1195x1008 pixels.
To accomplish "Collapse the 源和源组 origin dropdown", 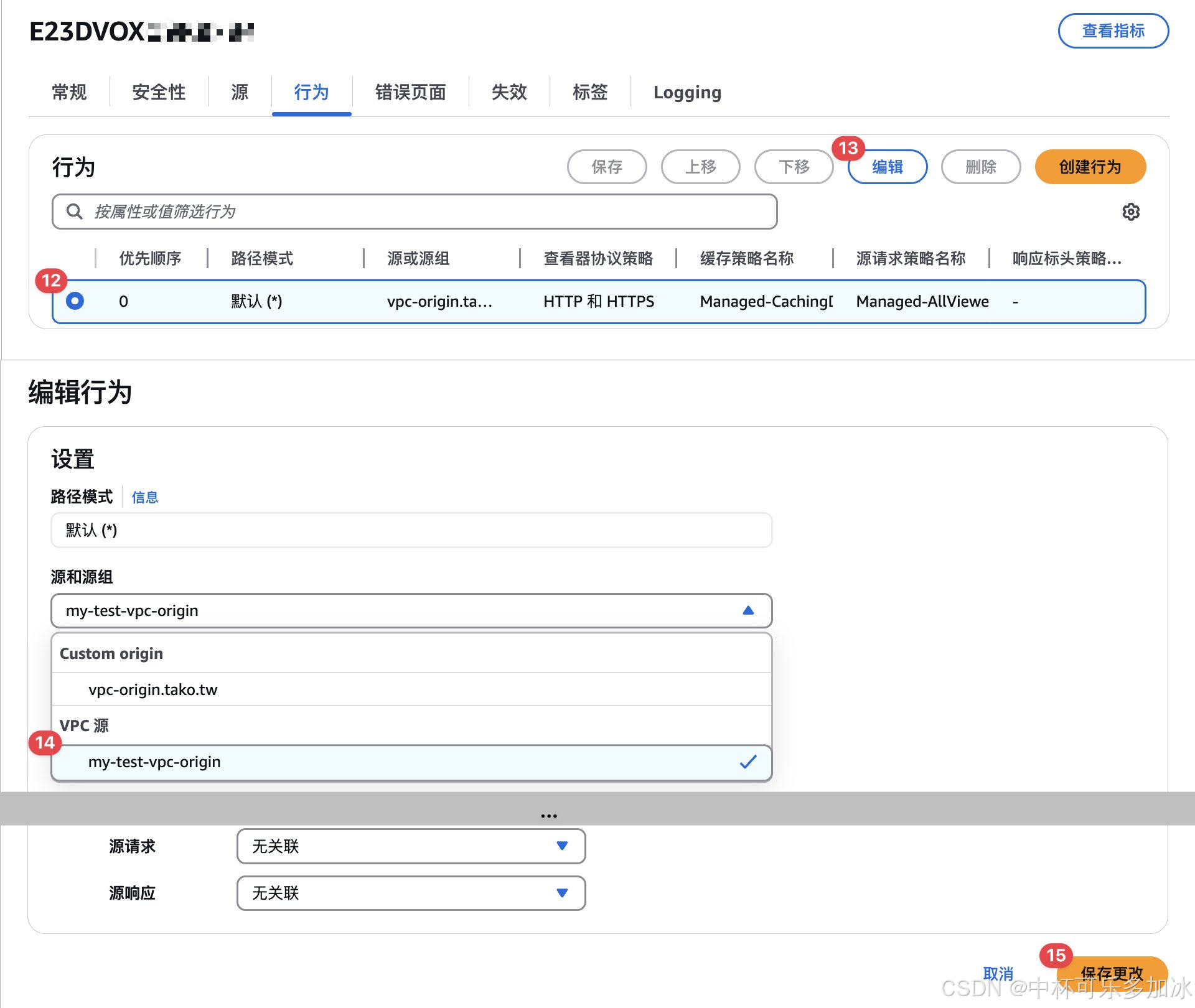I will pyautogui.click(x=747, y=610).
